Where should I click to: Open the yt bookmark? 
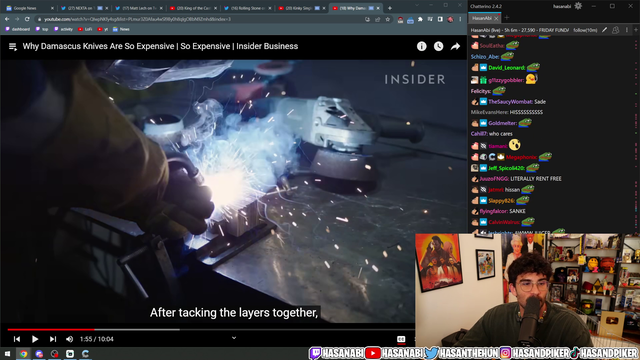(x=103, y=29)
